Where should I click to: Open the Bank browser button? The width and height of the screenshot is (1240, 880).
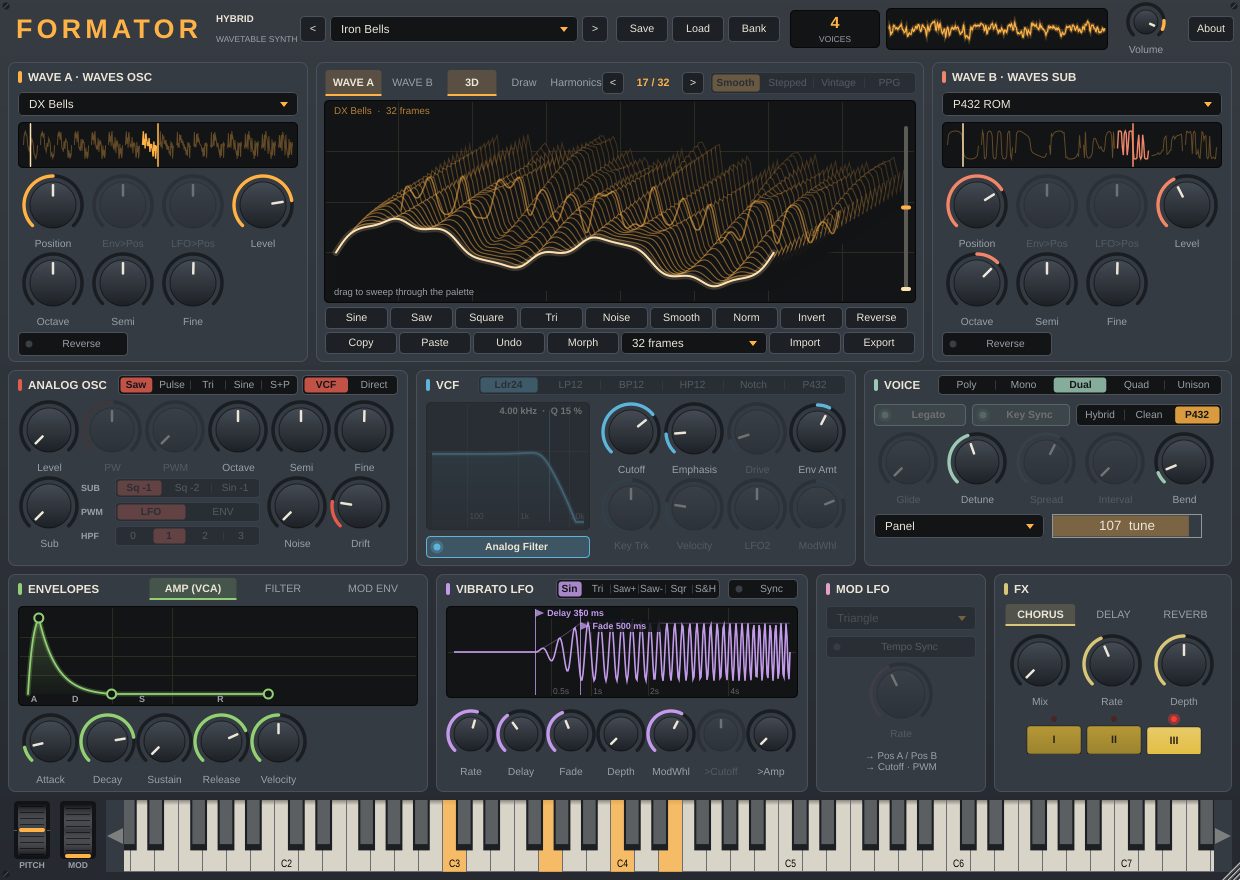tap(754, 29)
